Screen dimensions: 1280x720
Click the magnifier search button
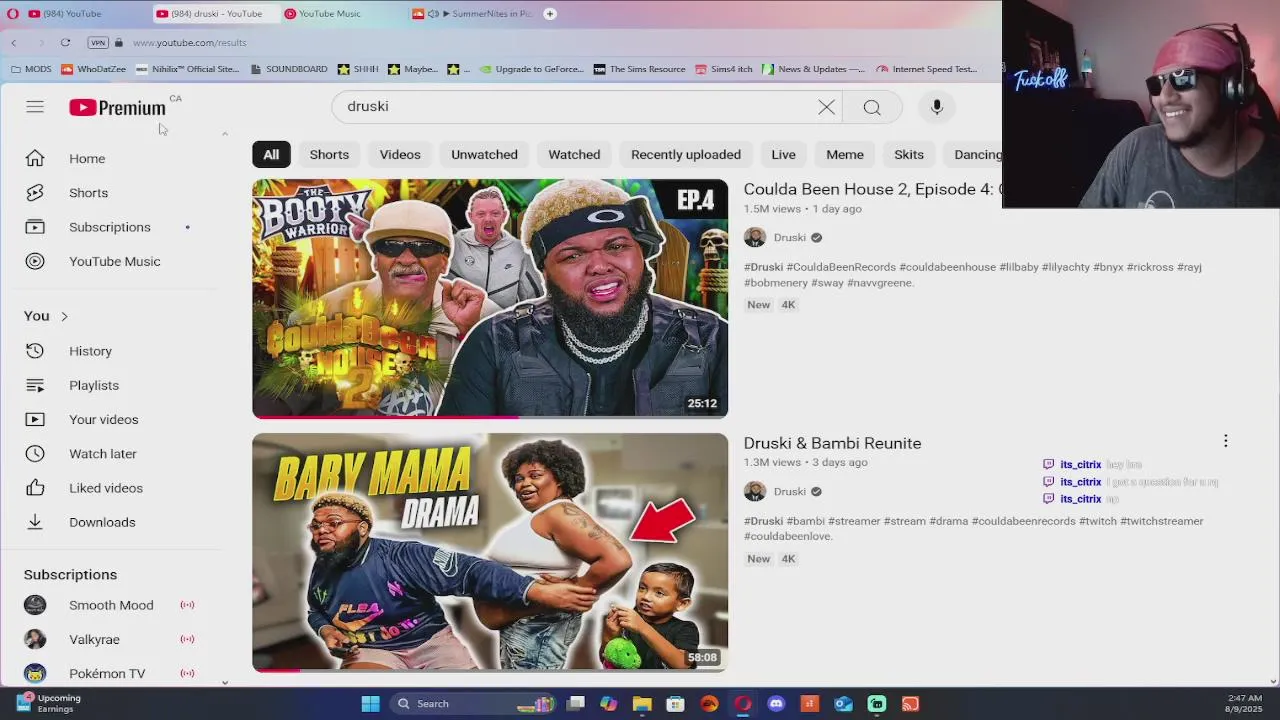coord(872,107)
